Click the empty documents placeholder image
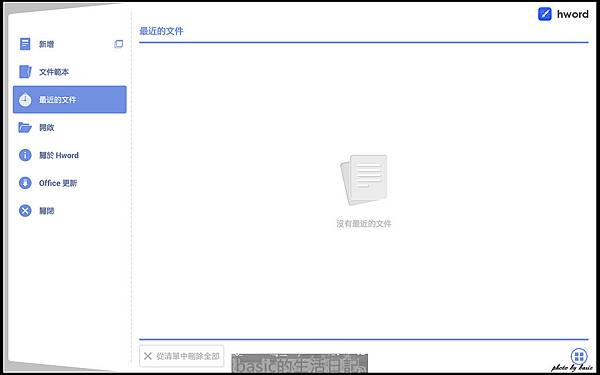This screenshot has height=375, width=600. [x=364, y=180]
